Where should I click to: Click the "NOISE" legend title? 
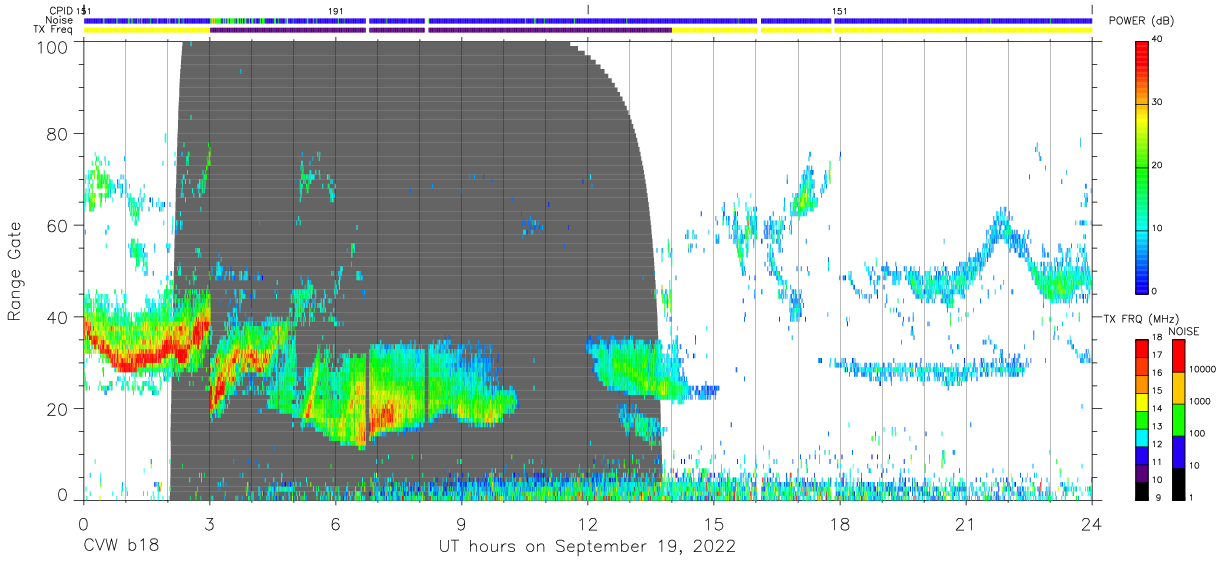click(1186, 331)
